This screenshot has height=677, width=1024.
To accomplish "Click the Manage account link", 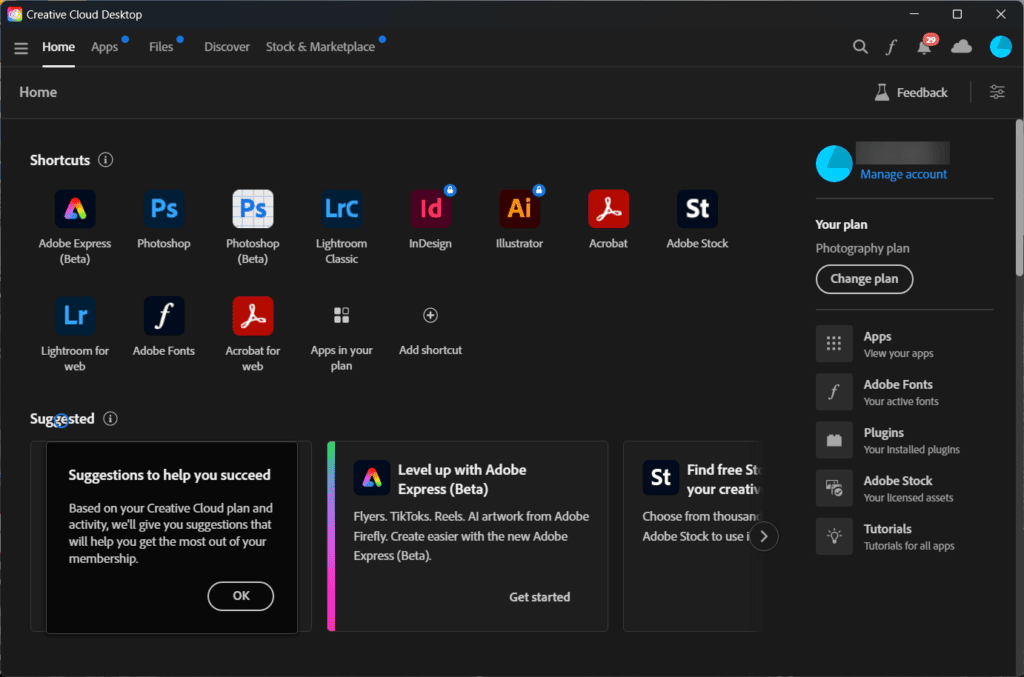I will pos(903,175).
